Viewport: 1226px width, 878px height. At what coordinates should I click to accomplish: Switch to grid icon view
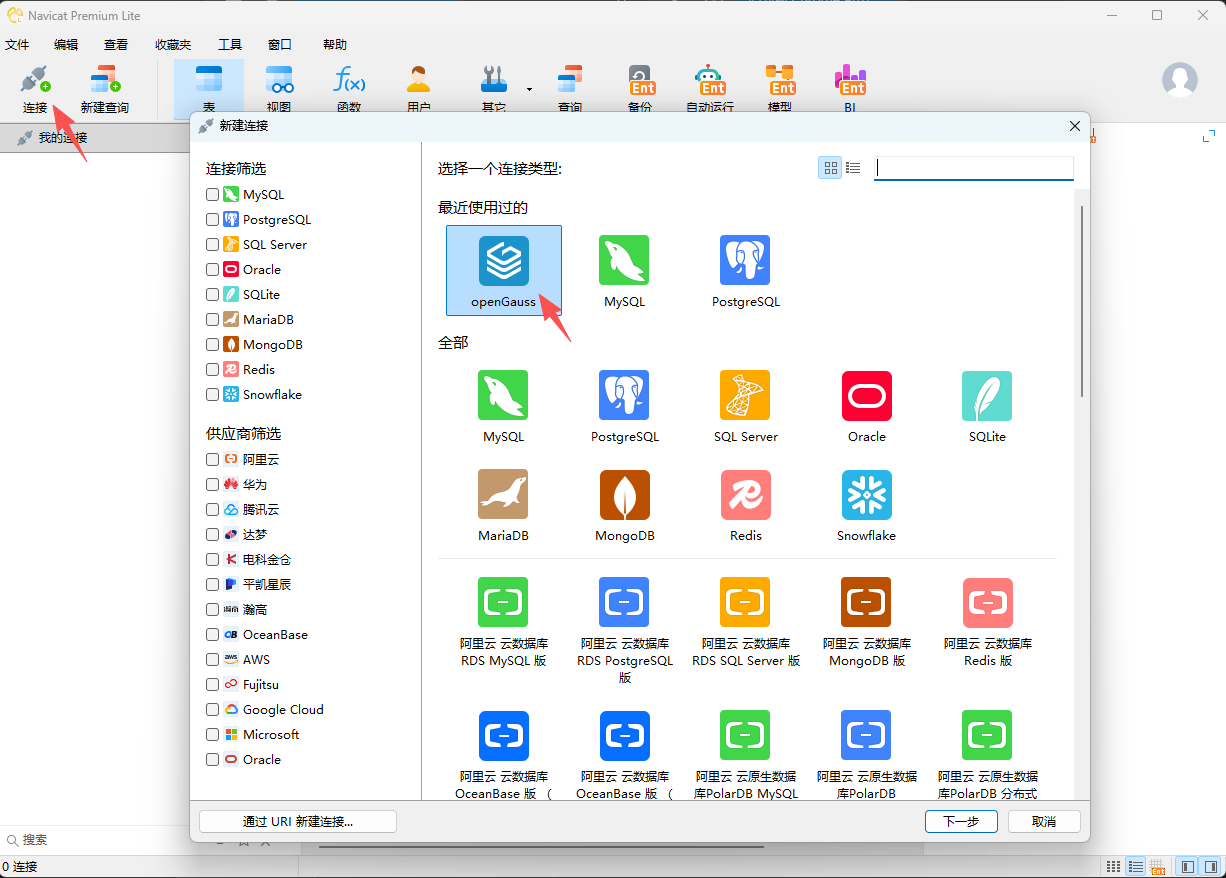[830, 168]
